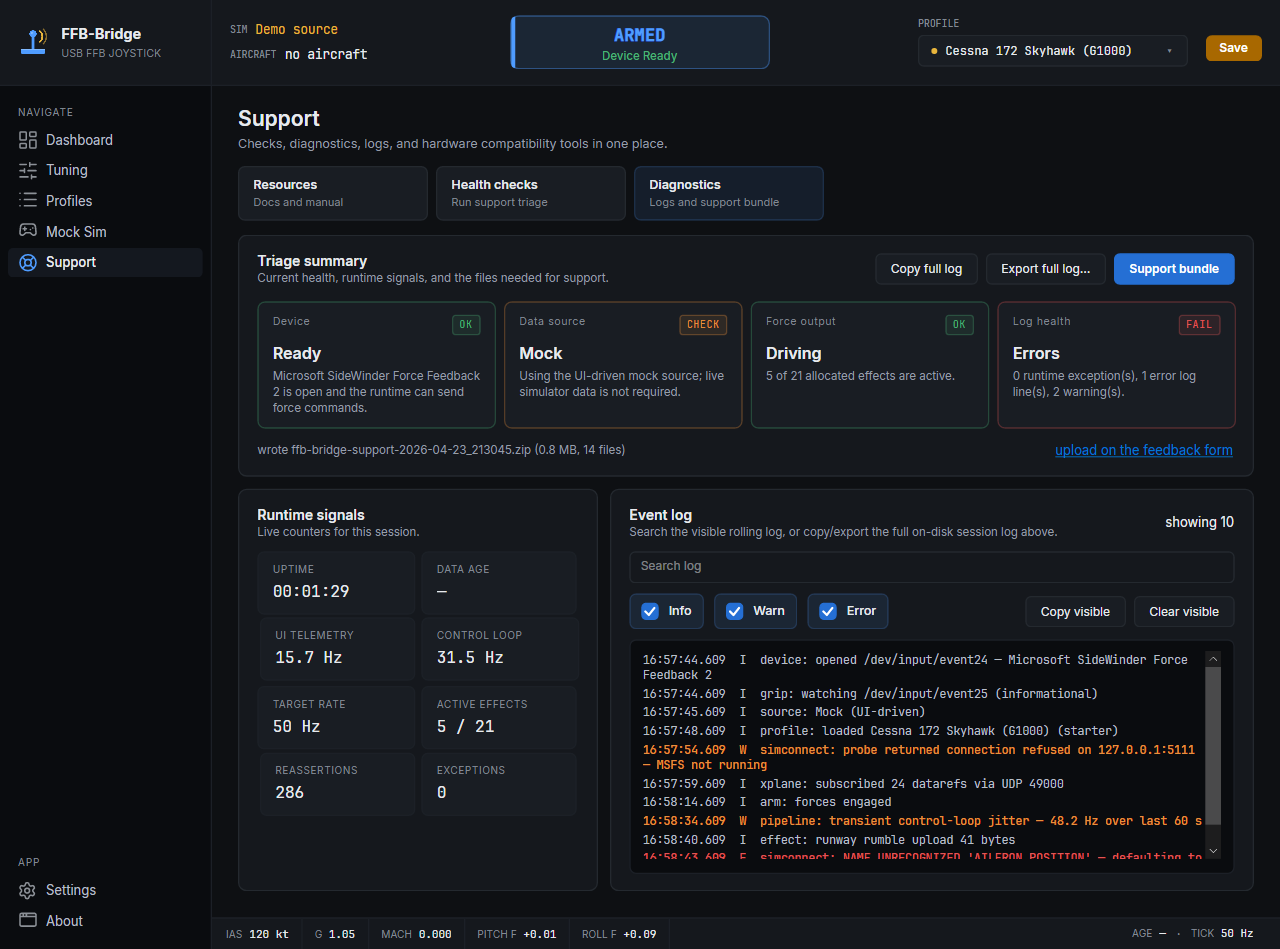Viewport: 1280px width, 949px height.
Task: Click the EXCEPTIONS 0 tile
Action: (499, 784)
